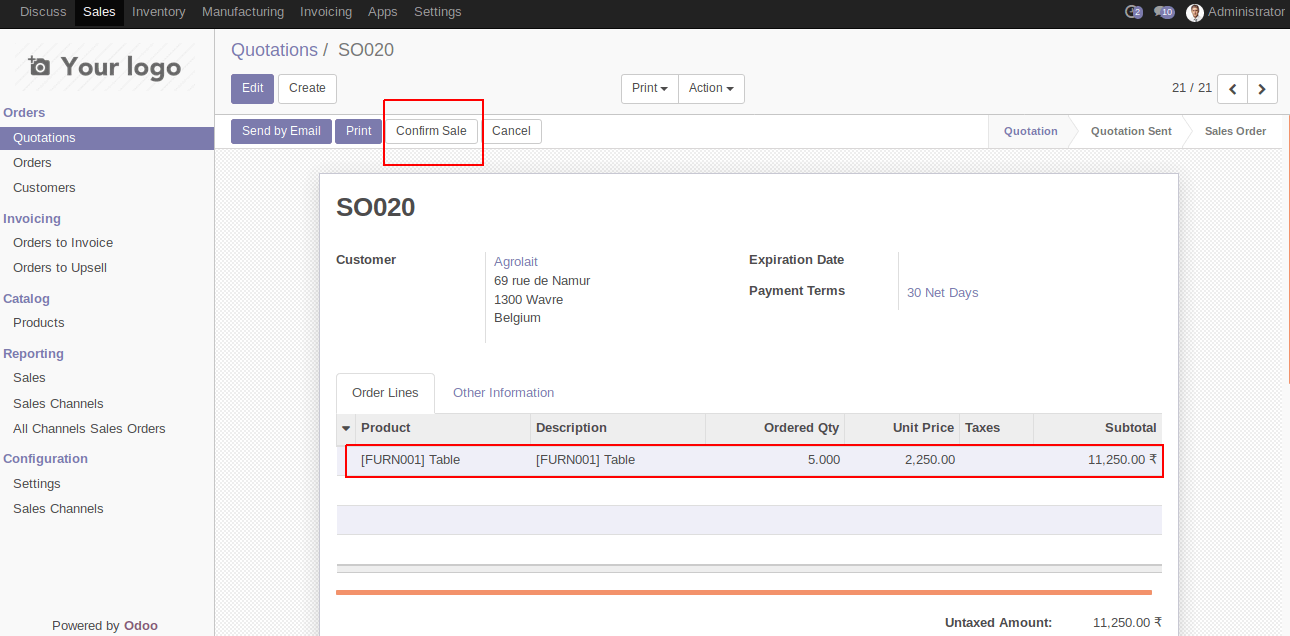Click the Your logo camera placeholder

(x=38, y=66)
